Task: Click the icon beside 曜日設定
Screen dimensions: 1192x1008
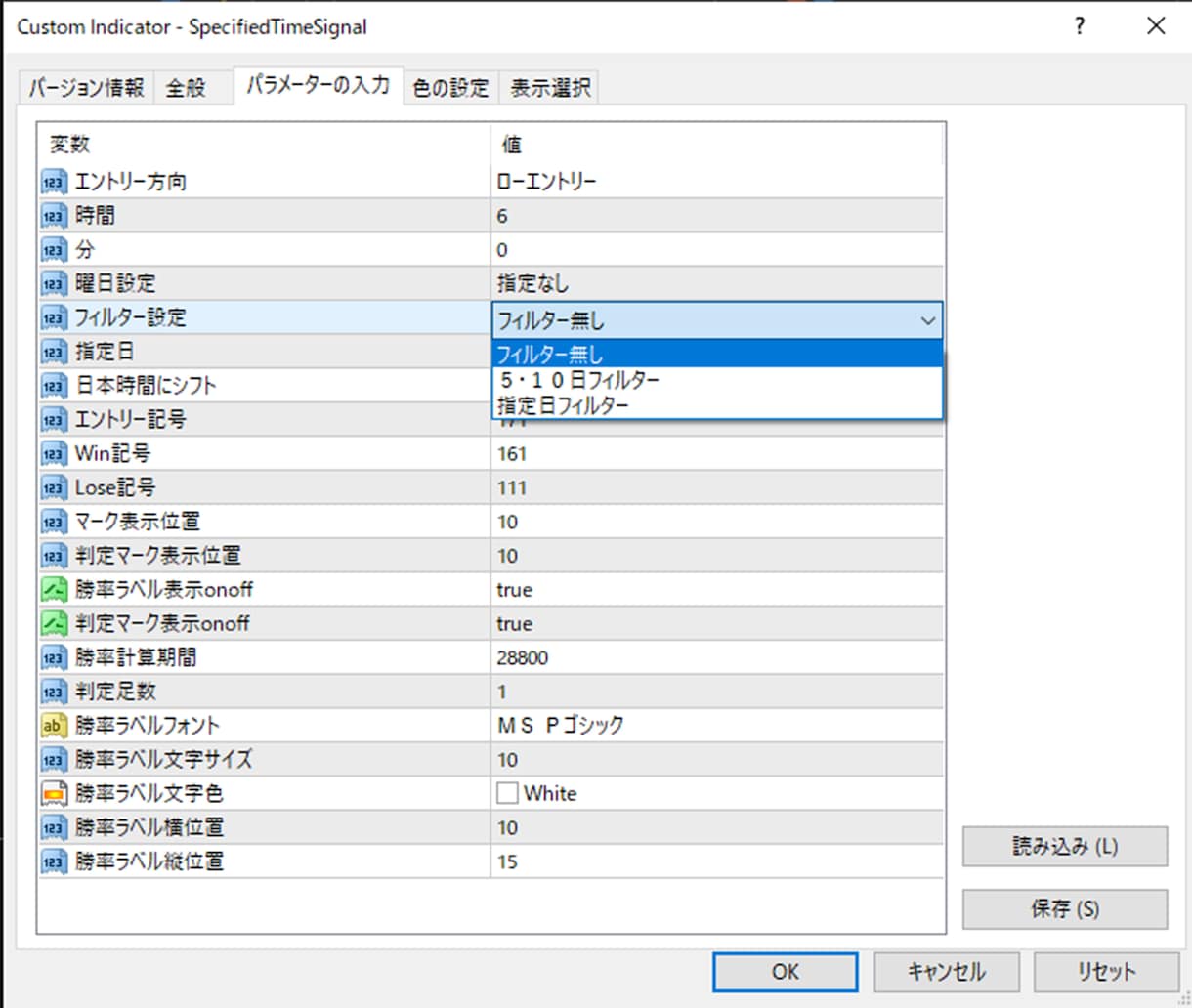Action: 54,284
